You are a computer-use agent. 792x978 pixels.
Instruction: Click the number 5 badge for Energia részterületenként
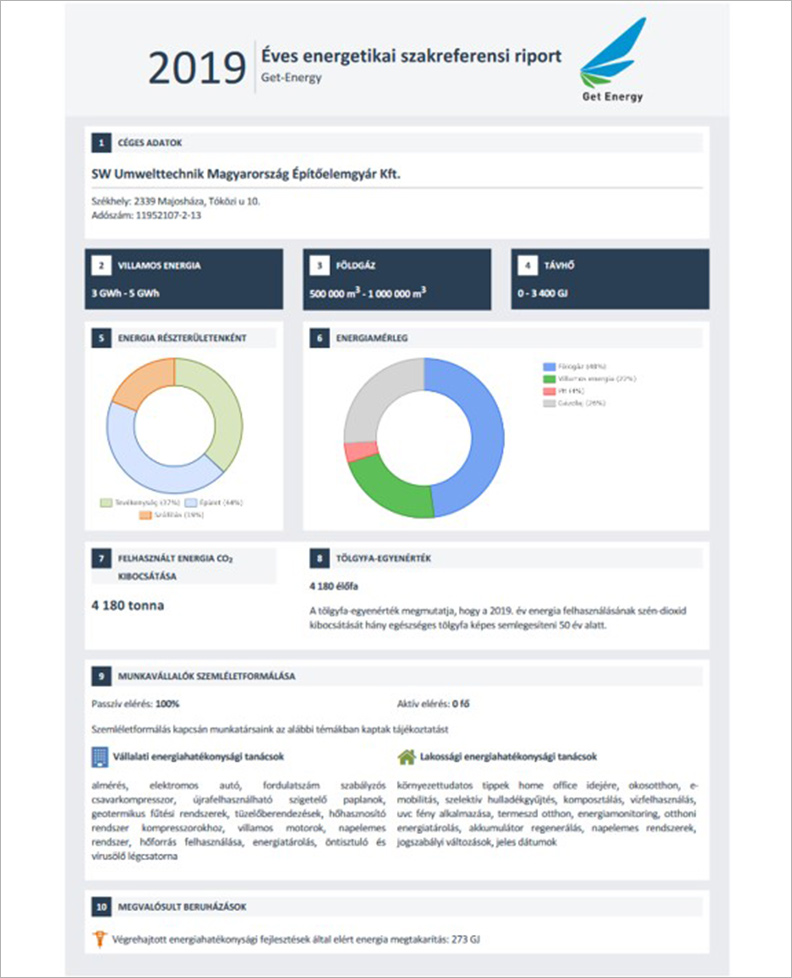(x=99, y=339)
